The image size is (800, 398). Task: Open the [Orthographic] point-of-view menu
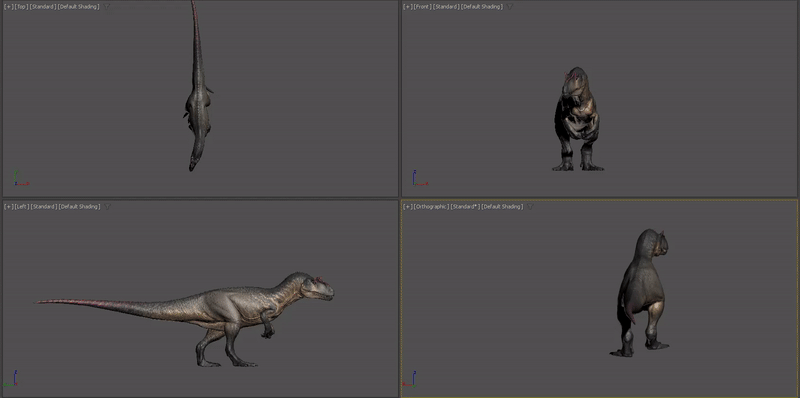pos(431,207)
